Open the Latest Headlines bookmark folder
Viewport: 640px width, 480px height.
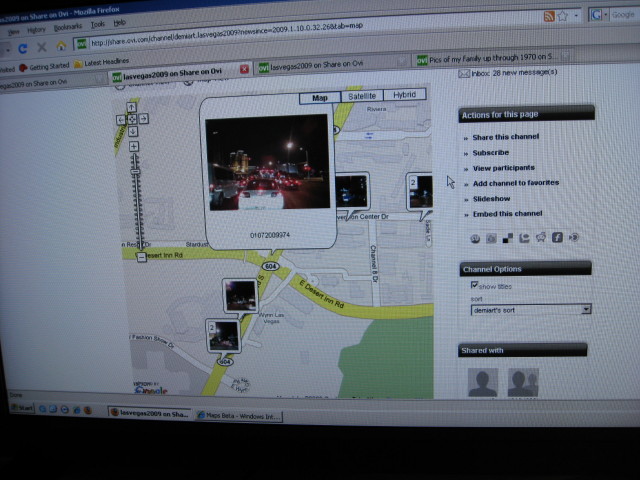pos(102,62)
